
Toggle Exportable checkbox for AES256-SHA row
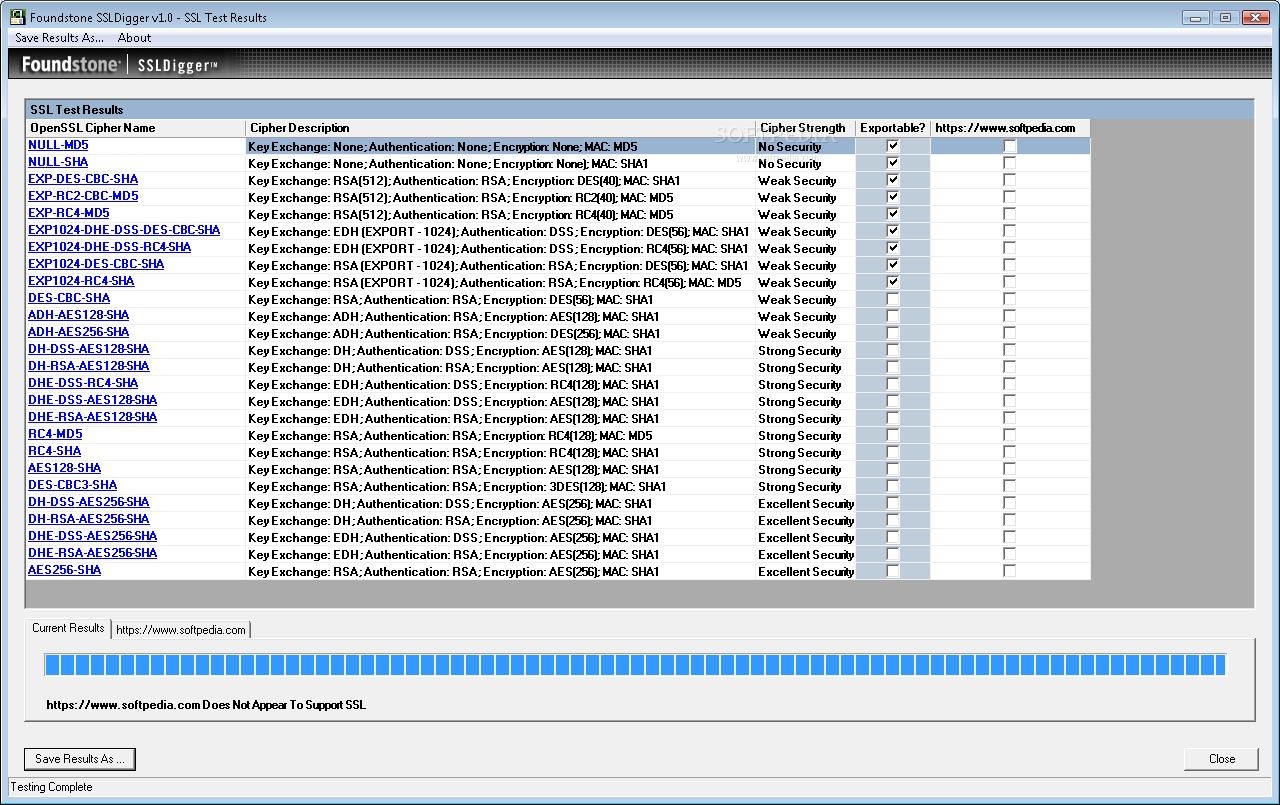click(893, 571)
